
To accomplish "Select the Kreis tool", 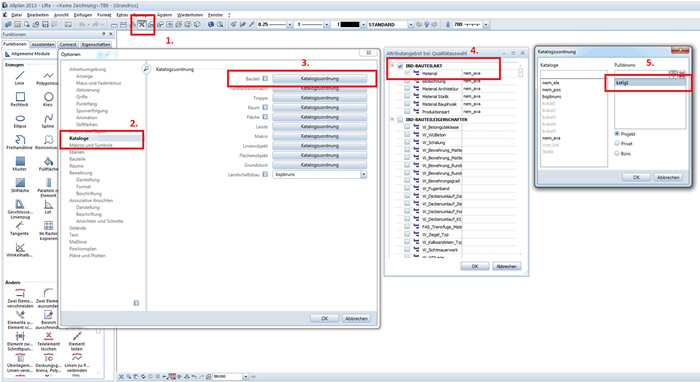I will click(x=48, y=99).
